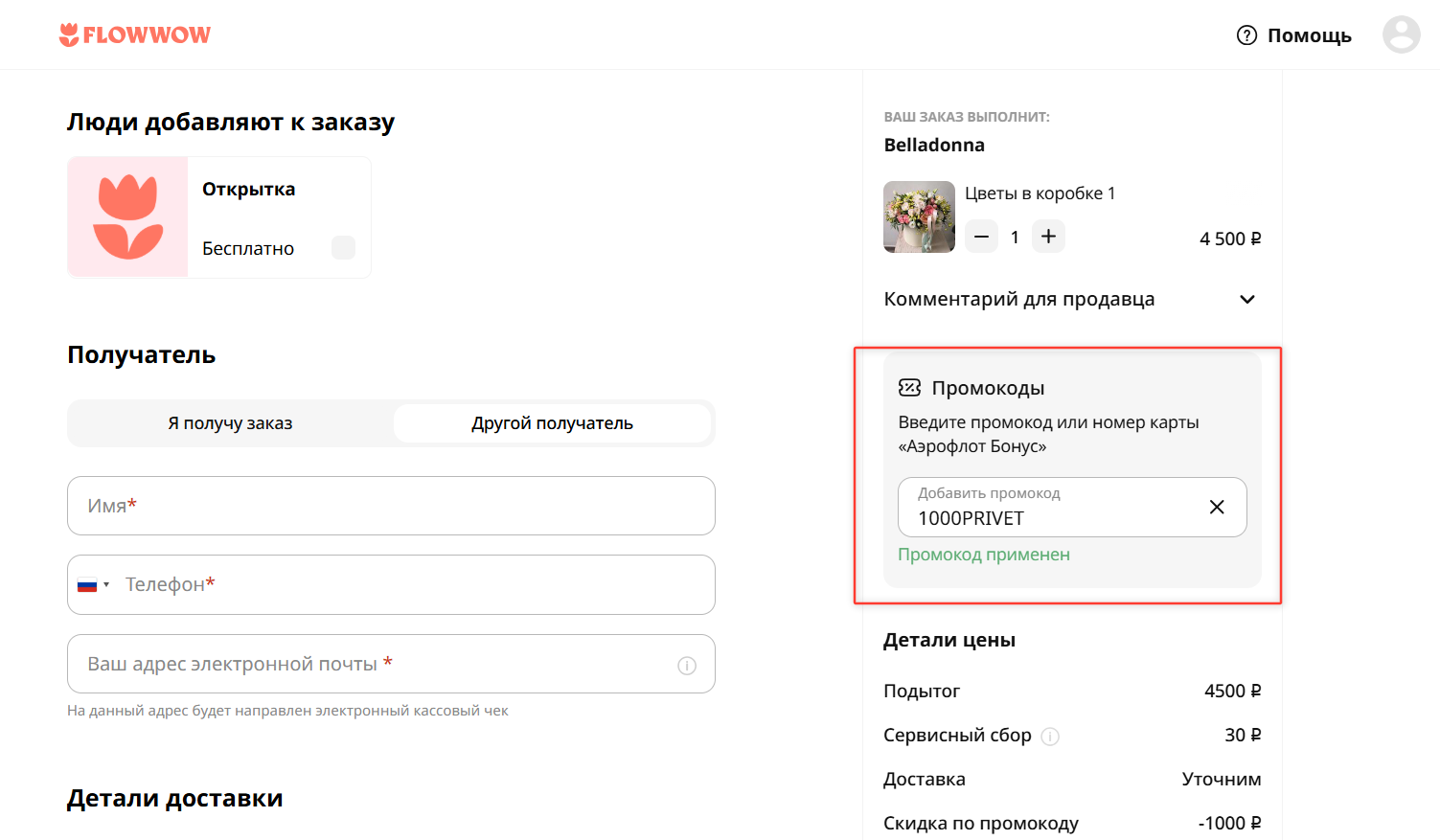
Task: Clear the 1000PRIVET promo code with X
Action: tap(1217, 507)
